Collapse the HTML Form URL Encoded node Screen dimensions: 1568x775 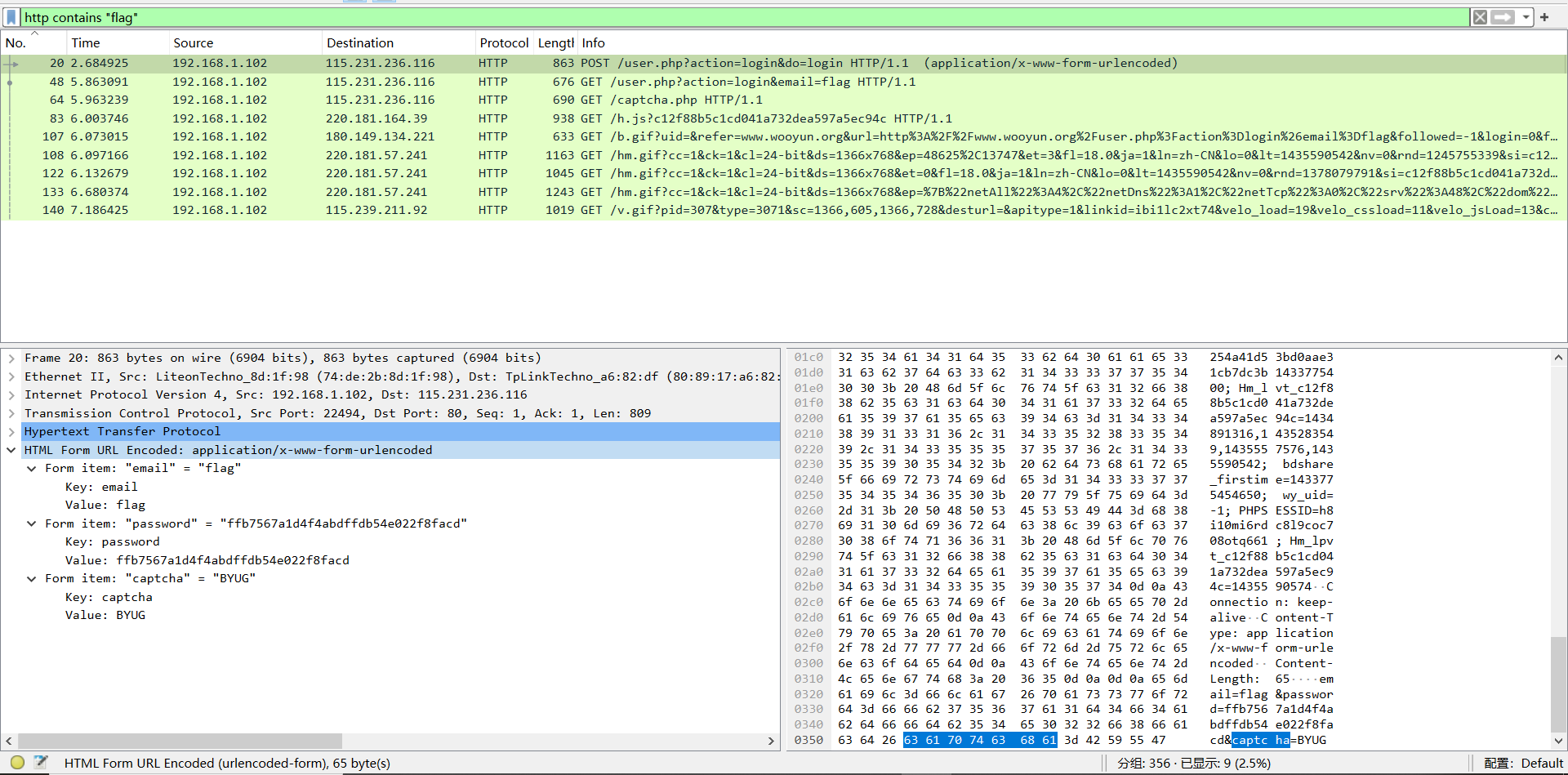[x=11, y=450]
